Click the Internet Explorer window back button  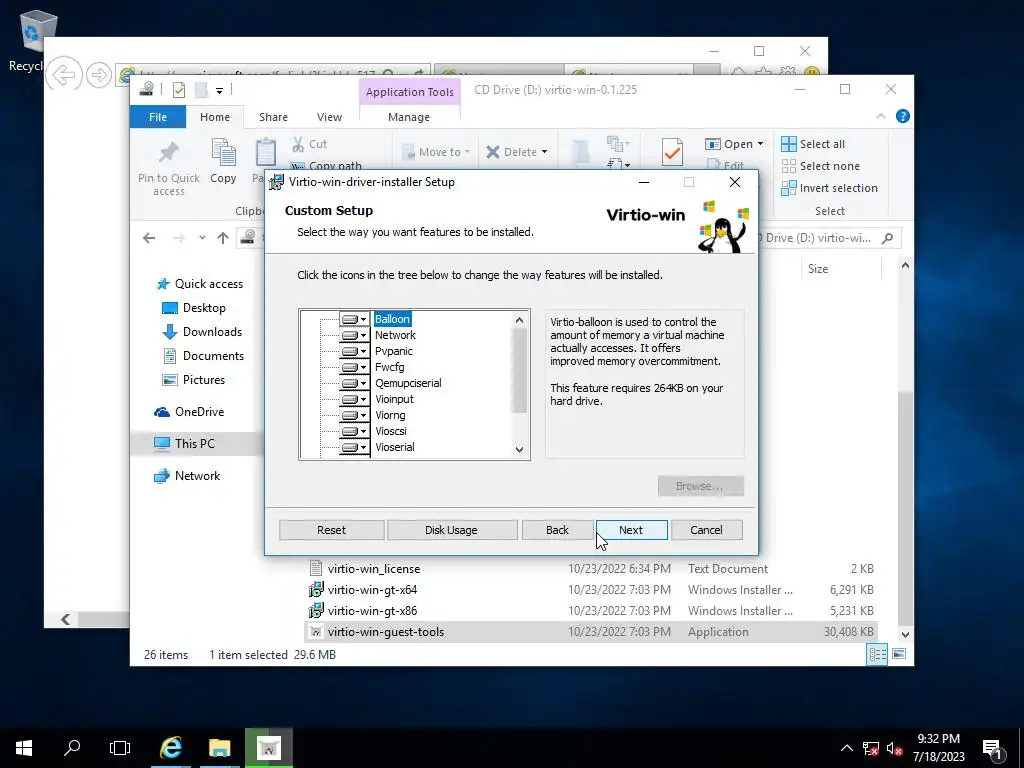pyautogui.click(x=63, y=75)
